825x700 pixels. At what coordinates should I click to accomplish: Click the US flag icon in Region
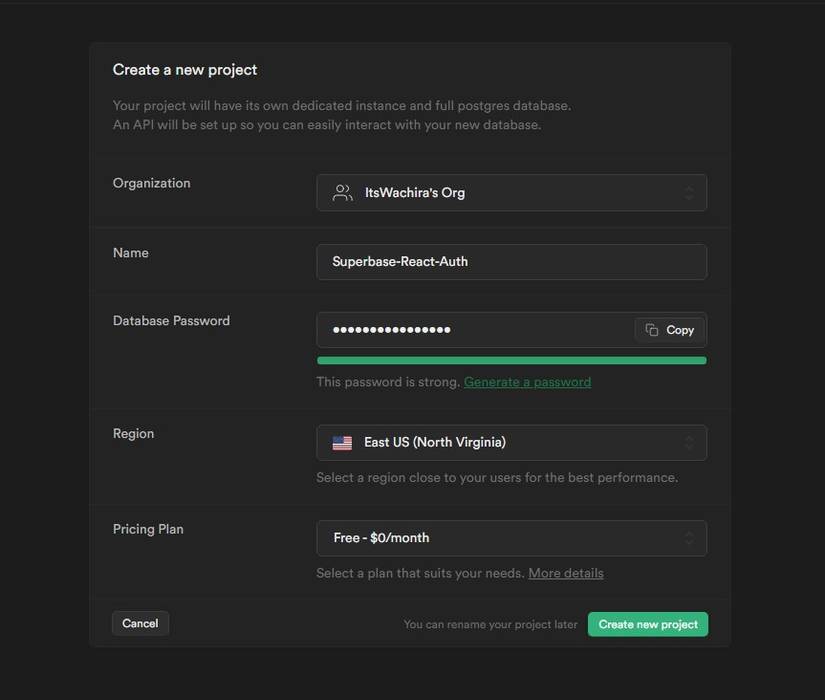(x=342, y=443)
